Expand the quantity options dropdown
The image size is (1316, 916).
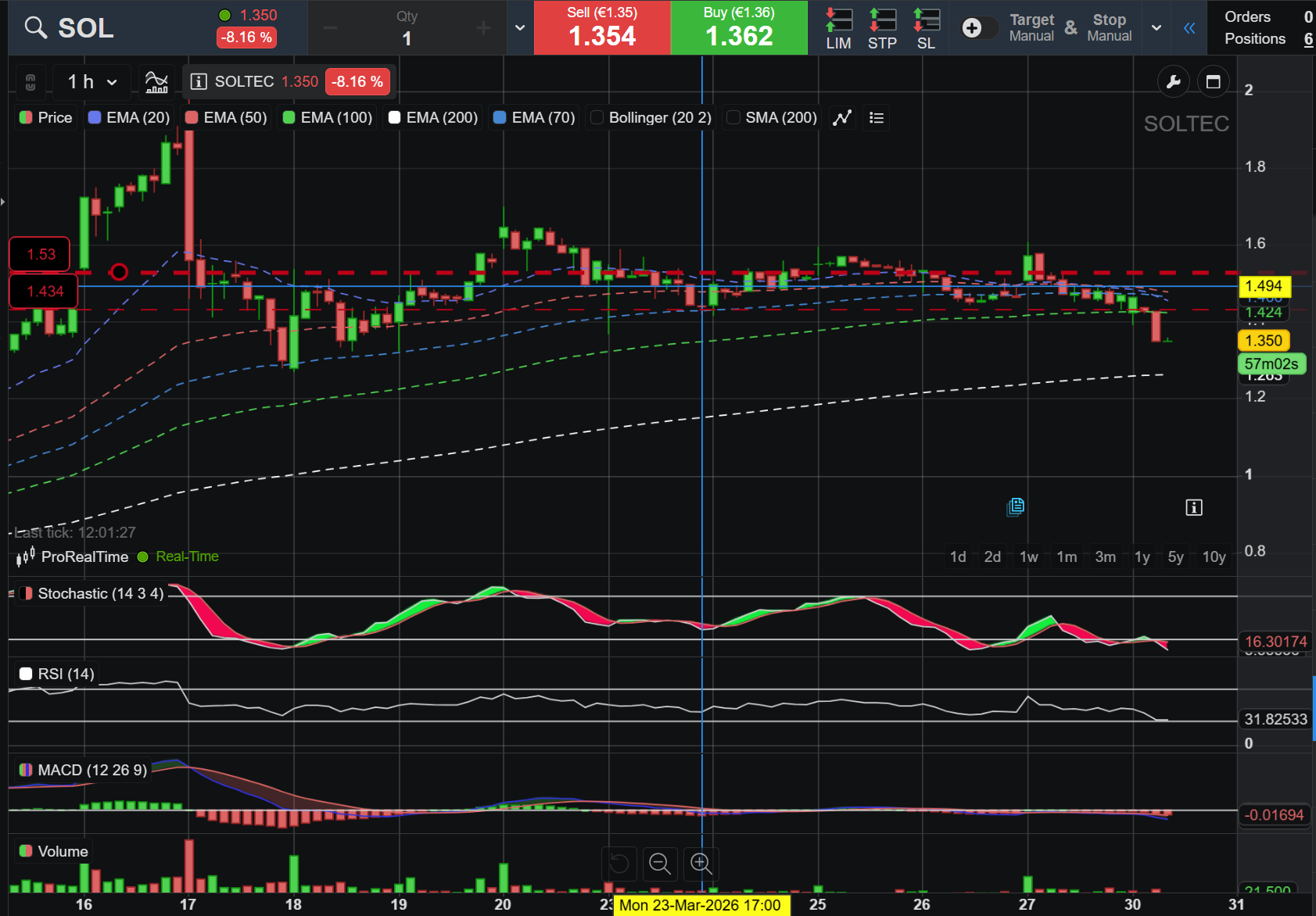520,28
